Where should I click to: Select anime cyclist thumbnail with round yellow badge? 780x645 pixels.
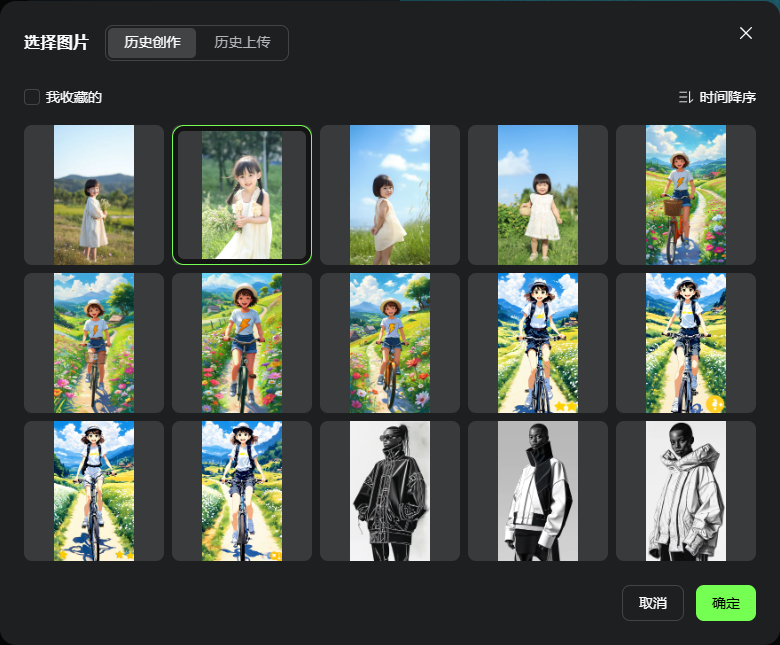click(x=686, y=343)
